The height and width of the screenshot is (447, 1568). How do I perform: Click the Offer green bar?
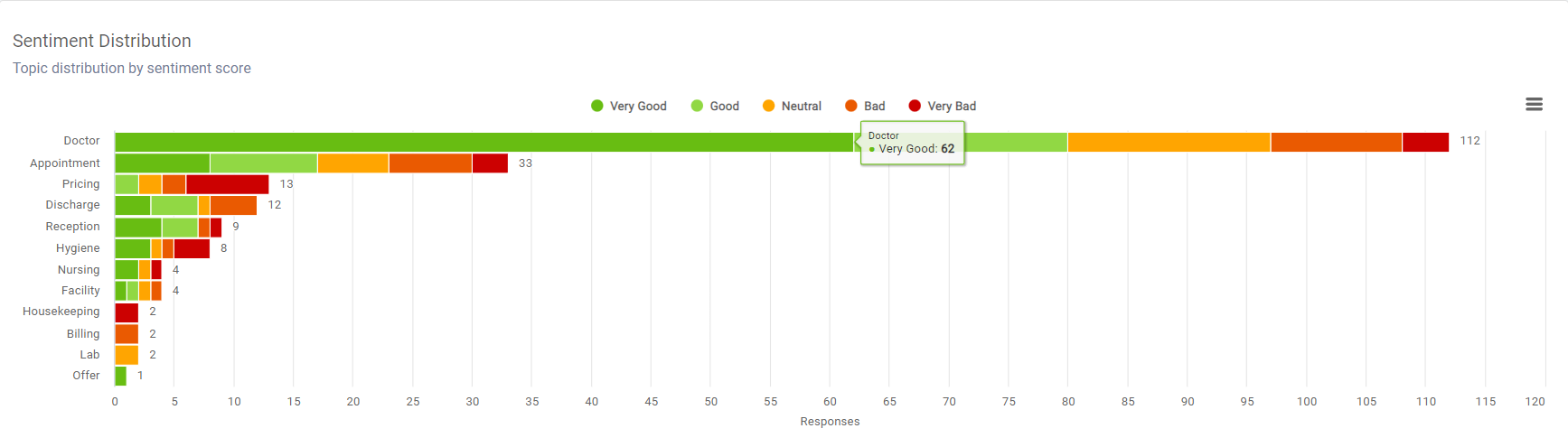click(x=120, y=376)
